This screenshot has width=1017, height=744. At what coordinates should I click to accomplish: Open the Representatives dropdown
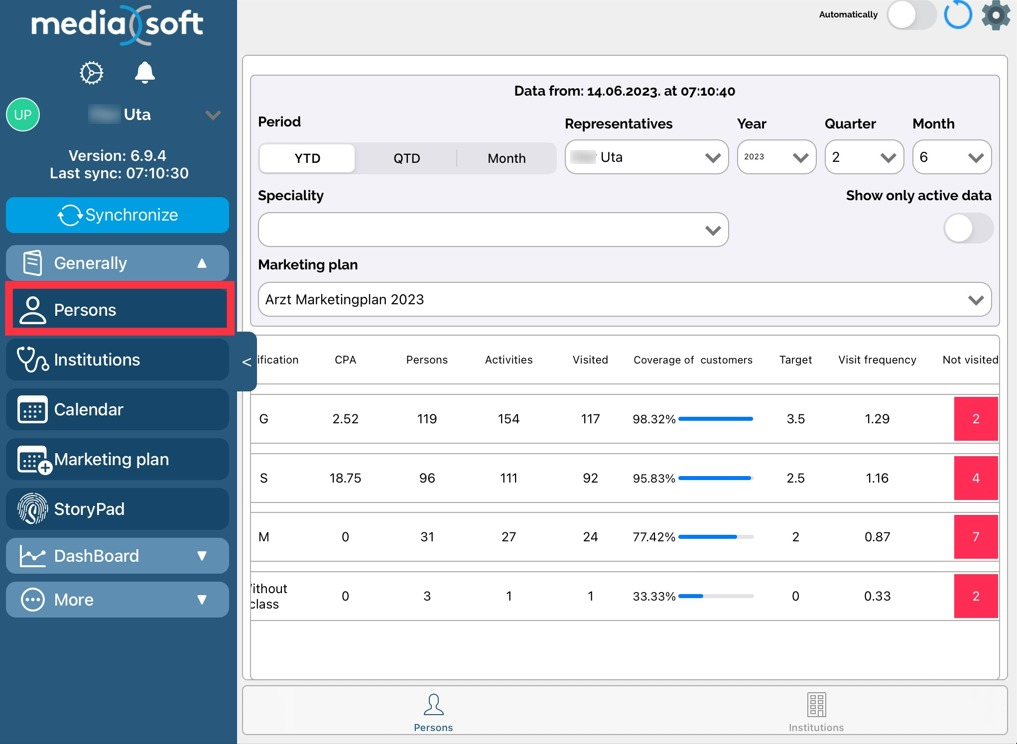pos(646,158)
